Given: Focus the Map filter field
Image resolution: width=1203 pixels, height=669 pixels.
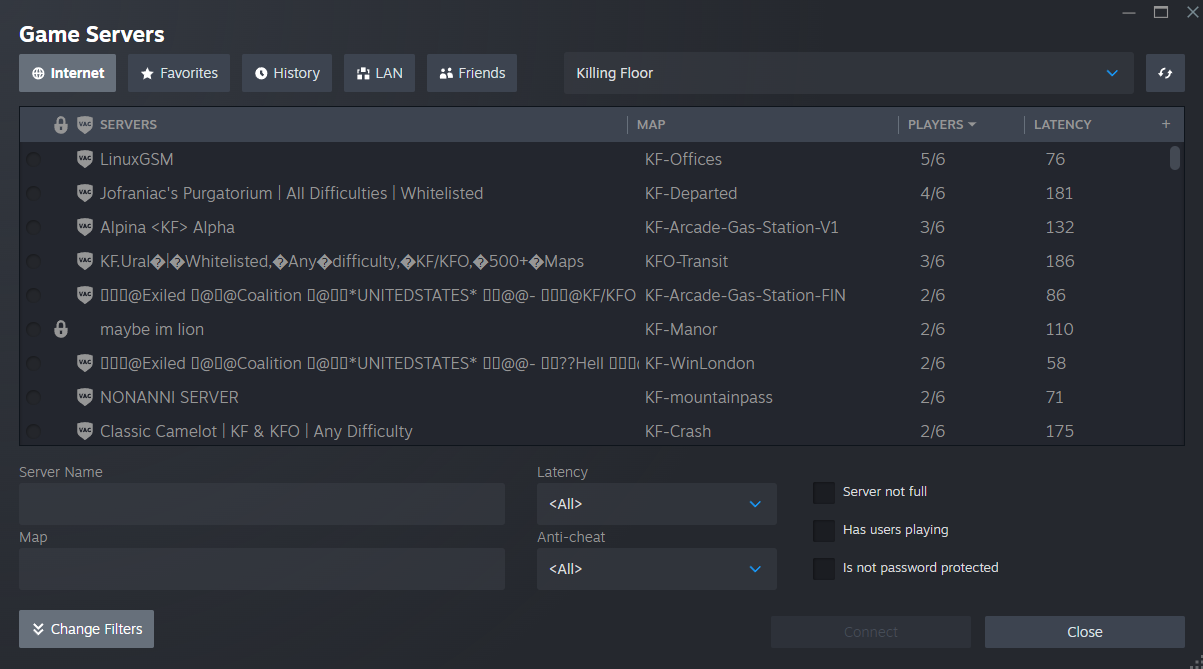Looking at the screenshot, I should [x=262, y=569].
